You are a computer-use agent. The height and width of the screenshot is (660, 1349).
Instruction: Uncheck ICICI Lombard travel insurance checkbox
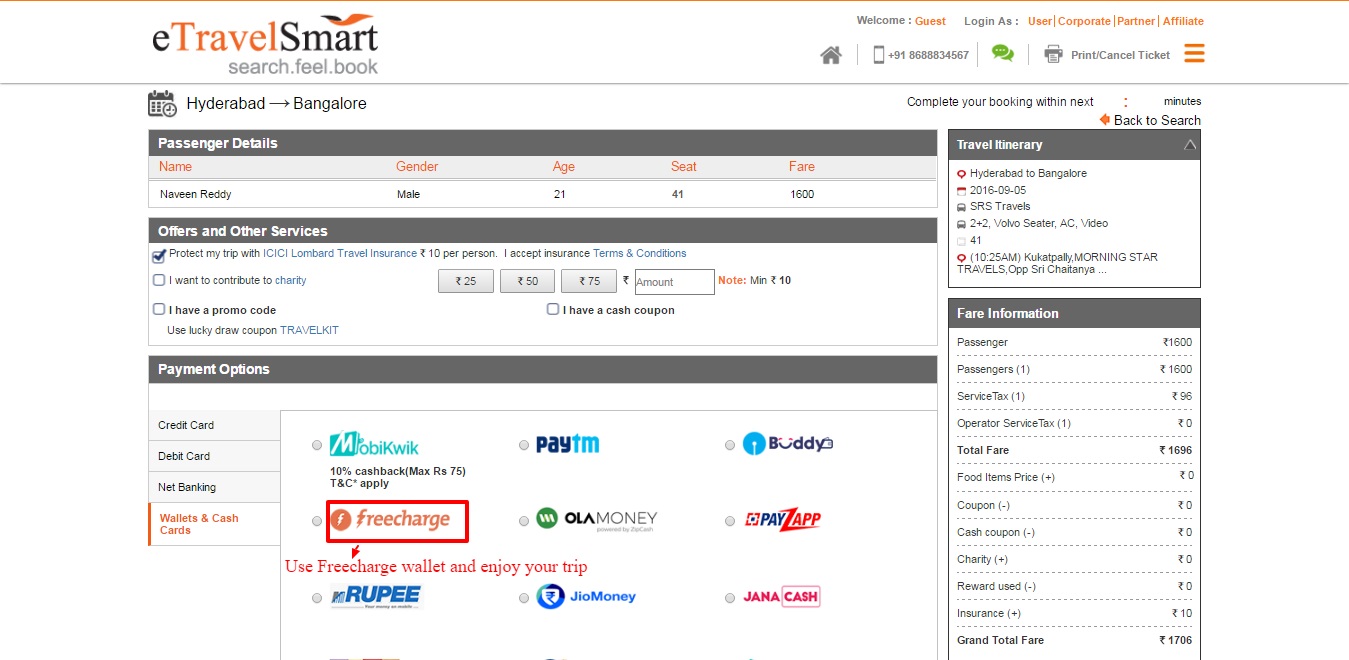point(159,255)
